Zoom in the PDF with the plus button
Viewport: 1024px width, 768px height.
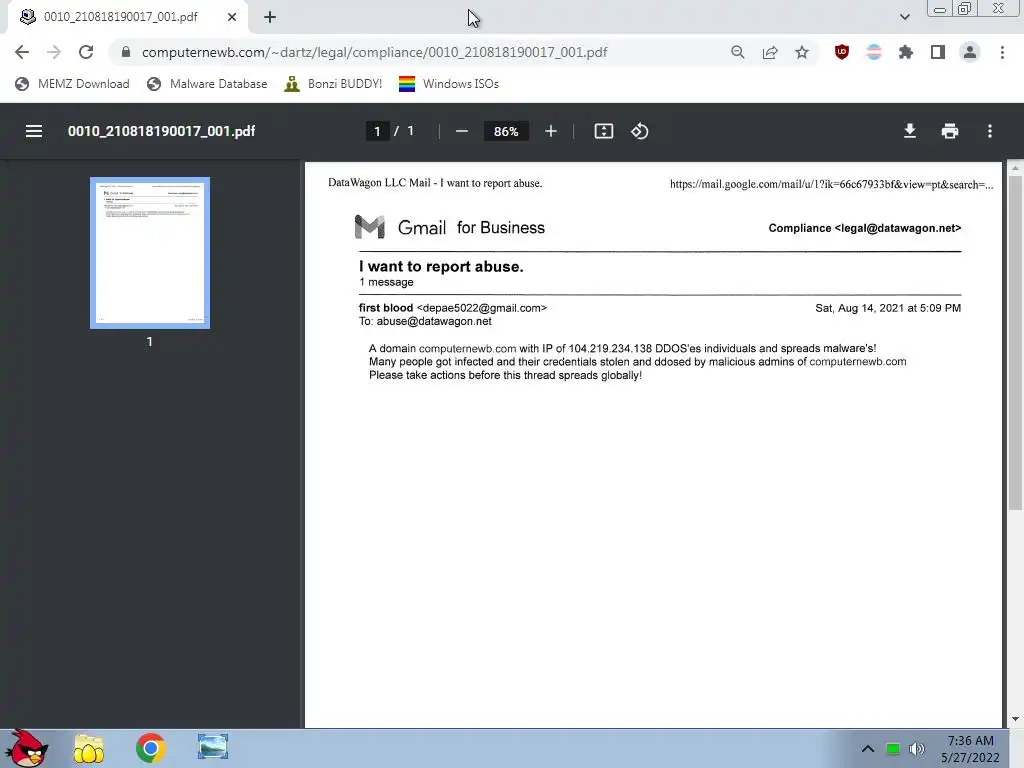[x=551, y=131]
